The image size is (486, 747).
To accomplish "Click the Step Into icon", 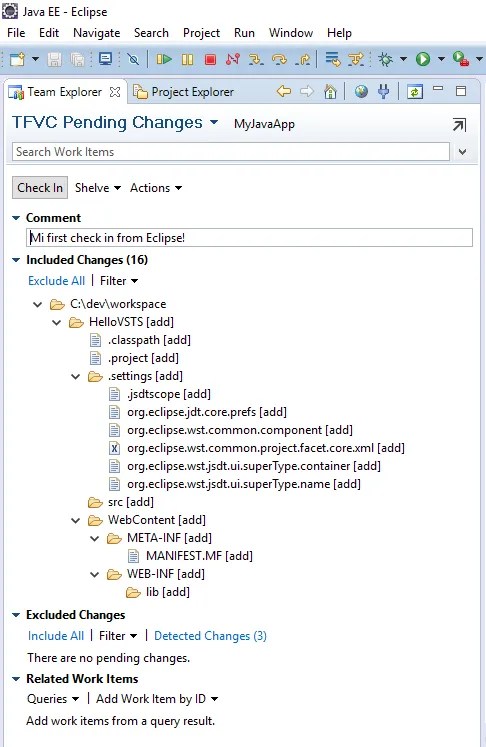I will [x=256, y=59].
